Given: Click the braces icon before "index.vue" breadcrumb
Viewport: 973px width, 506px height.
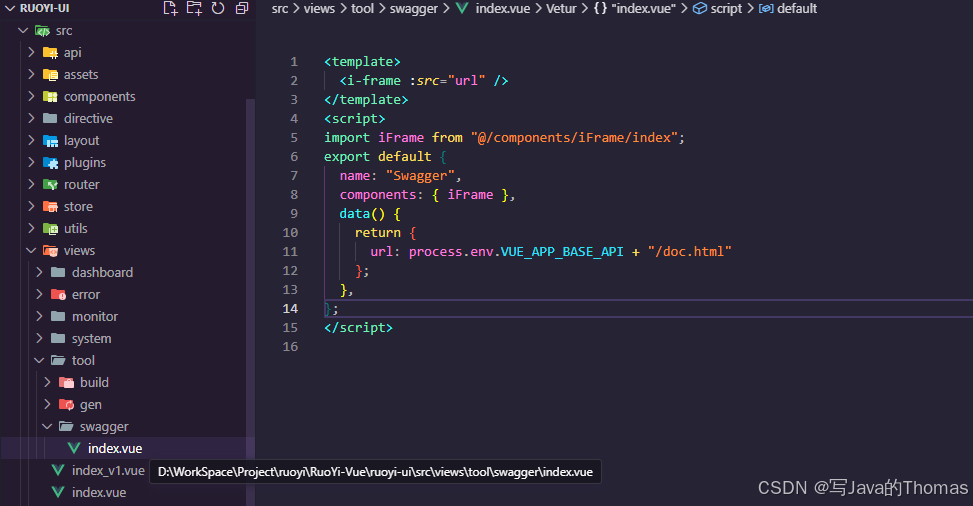Looking at the screenshot, I should point(600,9).
